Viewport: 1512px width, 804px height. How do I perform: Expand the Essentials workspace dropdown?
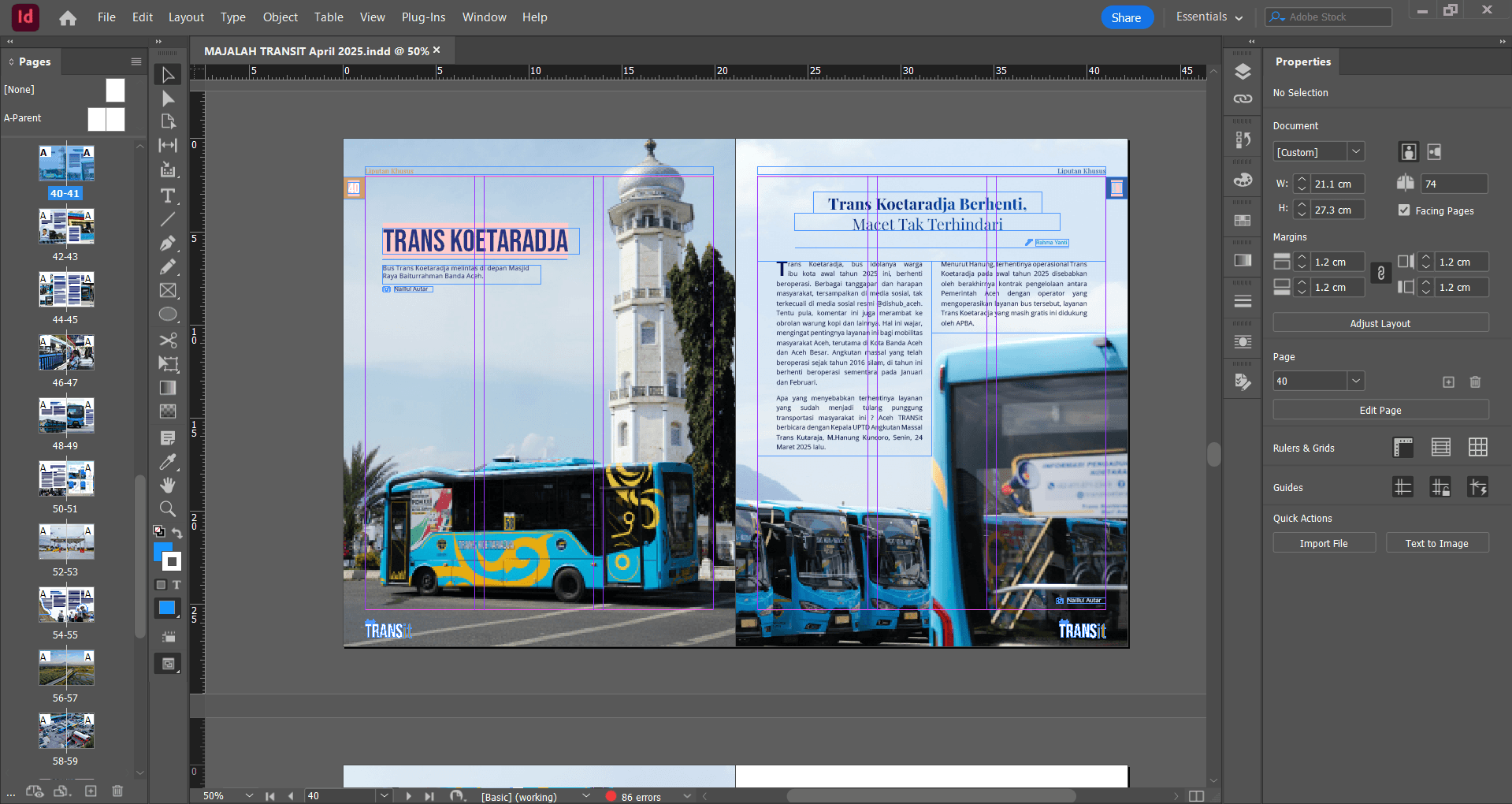tap(1209, 17)
